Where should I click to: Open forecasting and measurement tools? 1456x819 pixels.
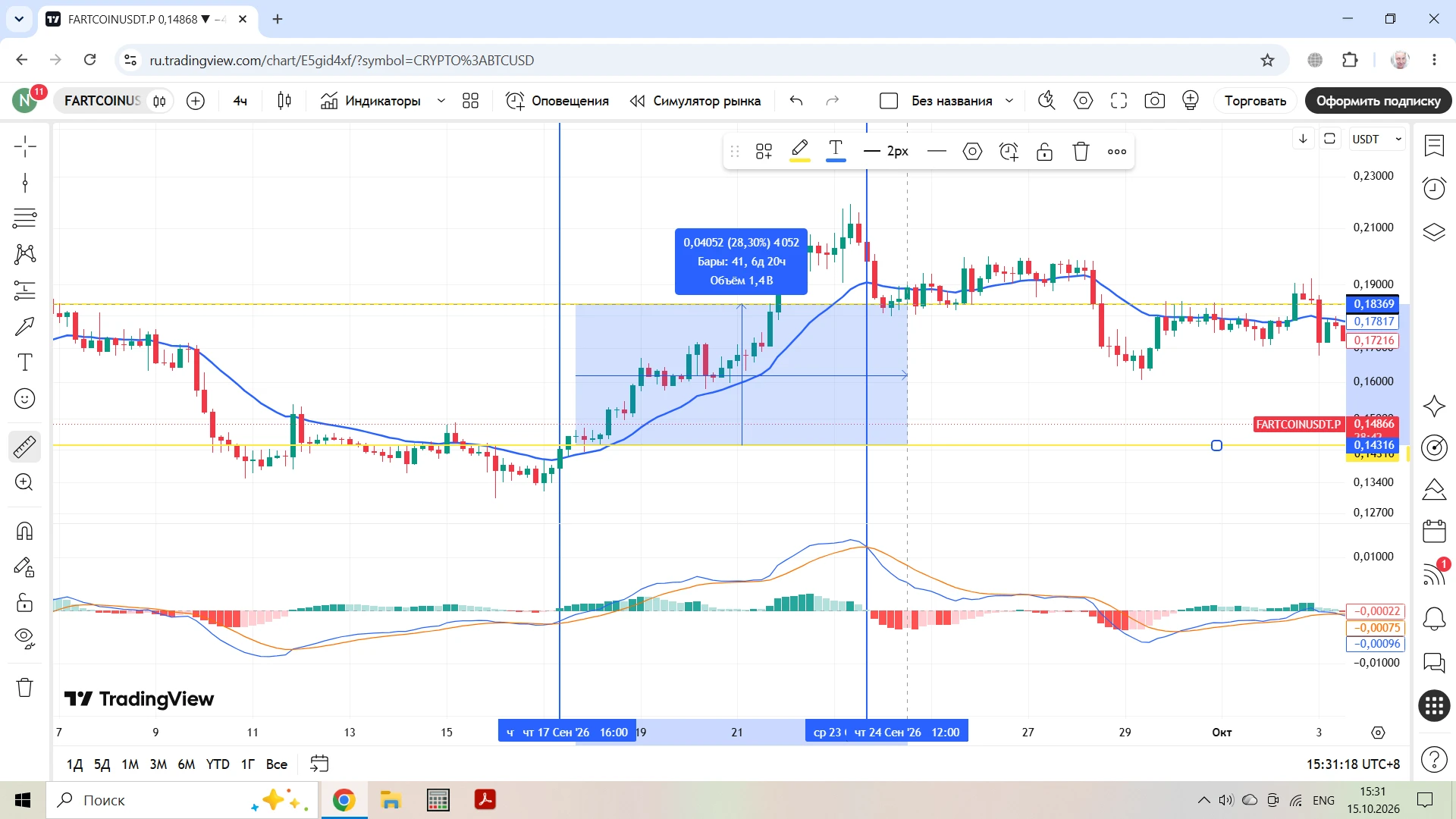(x=25, y=290)
